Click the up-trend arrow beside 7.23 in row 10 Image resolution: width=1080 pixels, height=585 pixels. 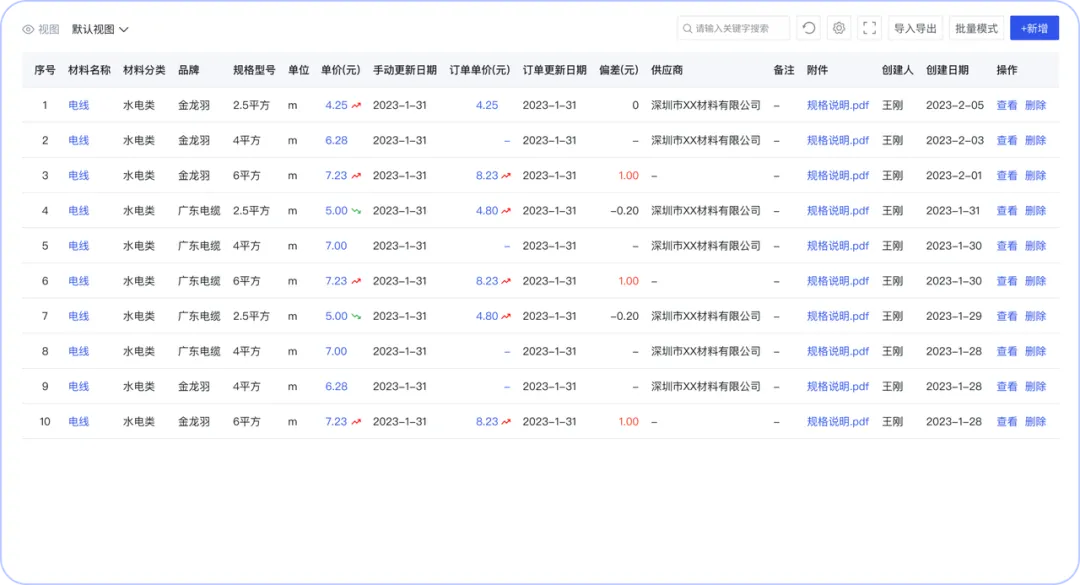click(356, 422)
